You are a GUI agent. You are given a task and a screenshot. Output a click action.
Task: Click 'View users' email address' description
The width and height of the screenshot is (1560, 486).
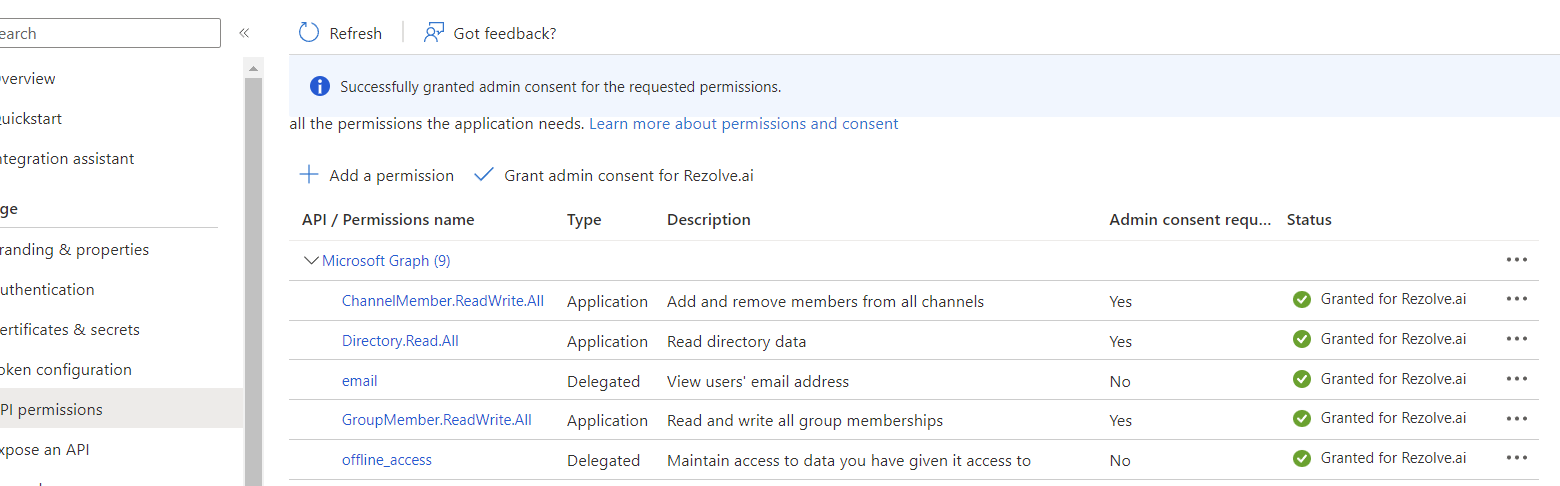758,381
